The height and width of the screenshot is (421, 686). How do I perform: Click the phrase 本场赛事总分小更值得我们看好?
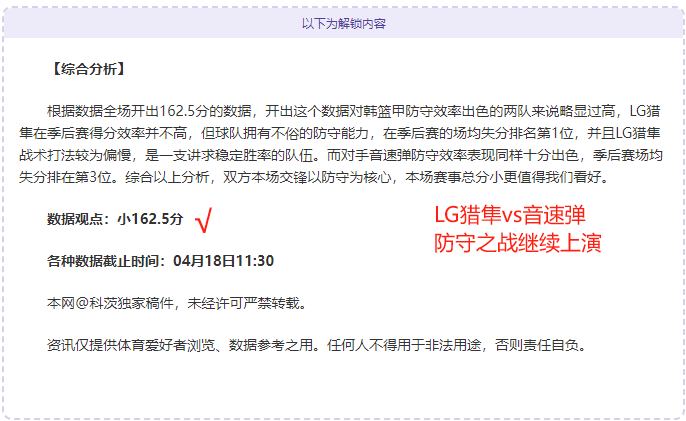(502, 177)
